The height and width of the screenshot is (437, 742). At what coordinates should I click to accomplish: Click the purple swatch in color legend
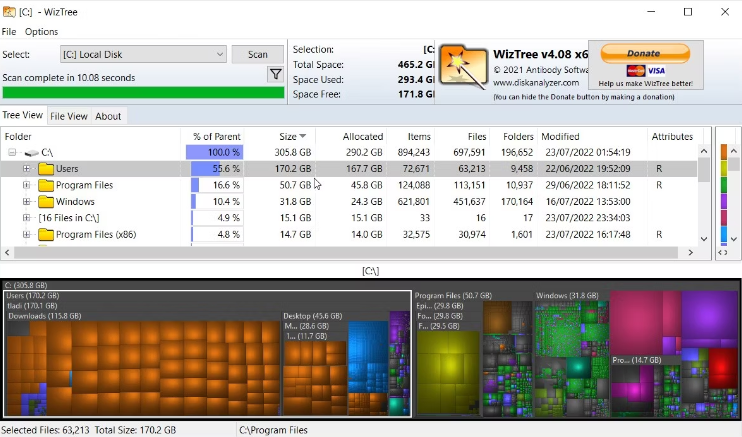click(x=724, y=201)
